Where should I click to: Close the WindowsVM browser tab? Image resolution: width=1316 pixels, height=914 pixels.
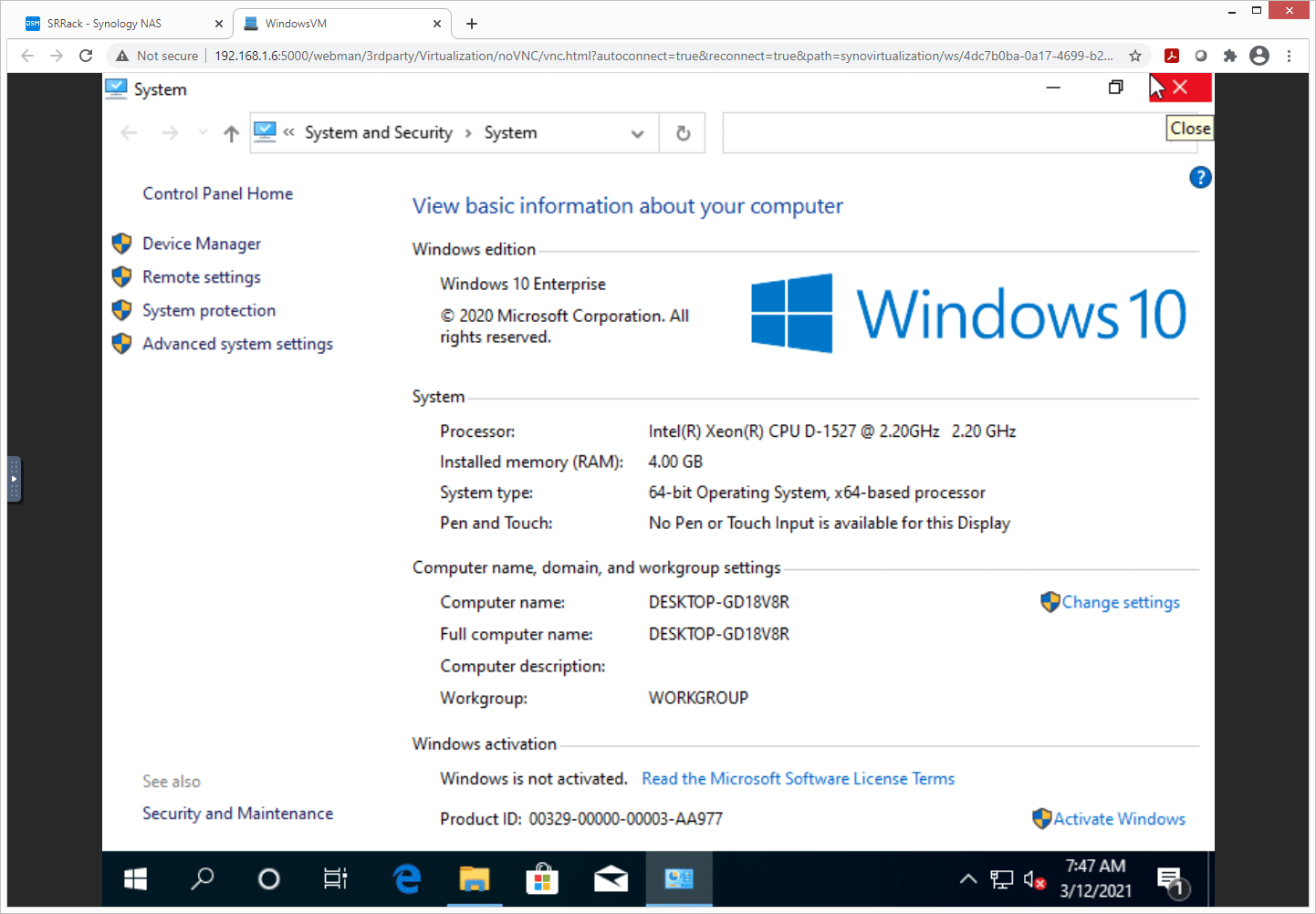[x=437, y=24]
